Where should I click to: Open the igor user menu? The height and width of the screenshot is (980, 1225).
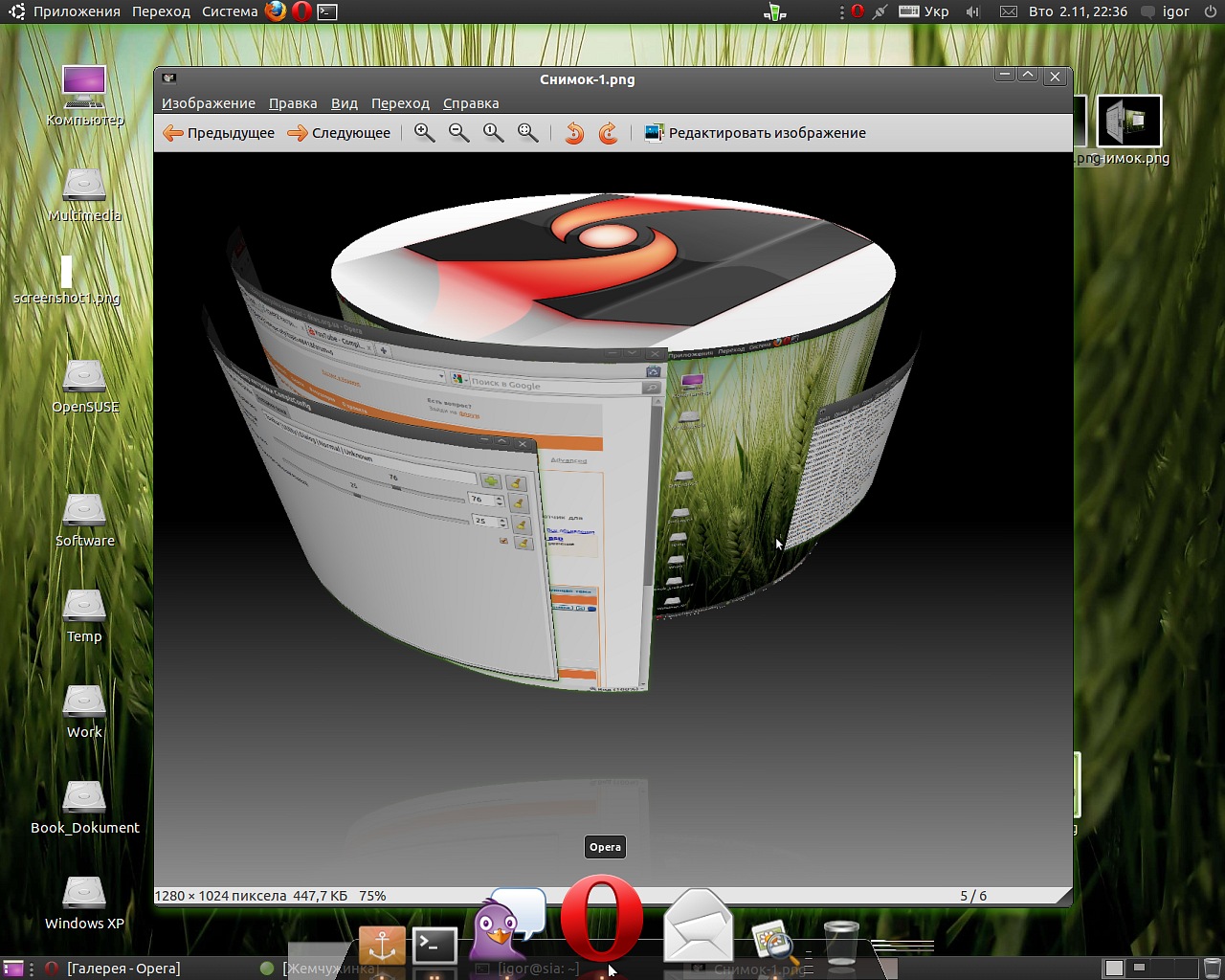(x=1175, y=11)
